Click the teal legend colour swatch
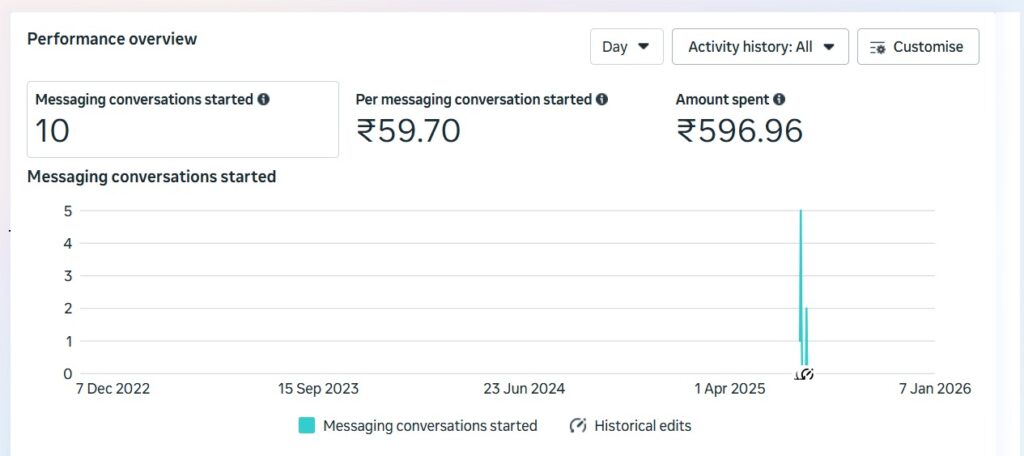Image resolution: width=1024 pixels, height=456 pixels. click(306, 426)
